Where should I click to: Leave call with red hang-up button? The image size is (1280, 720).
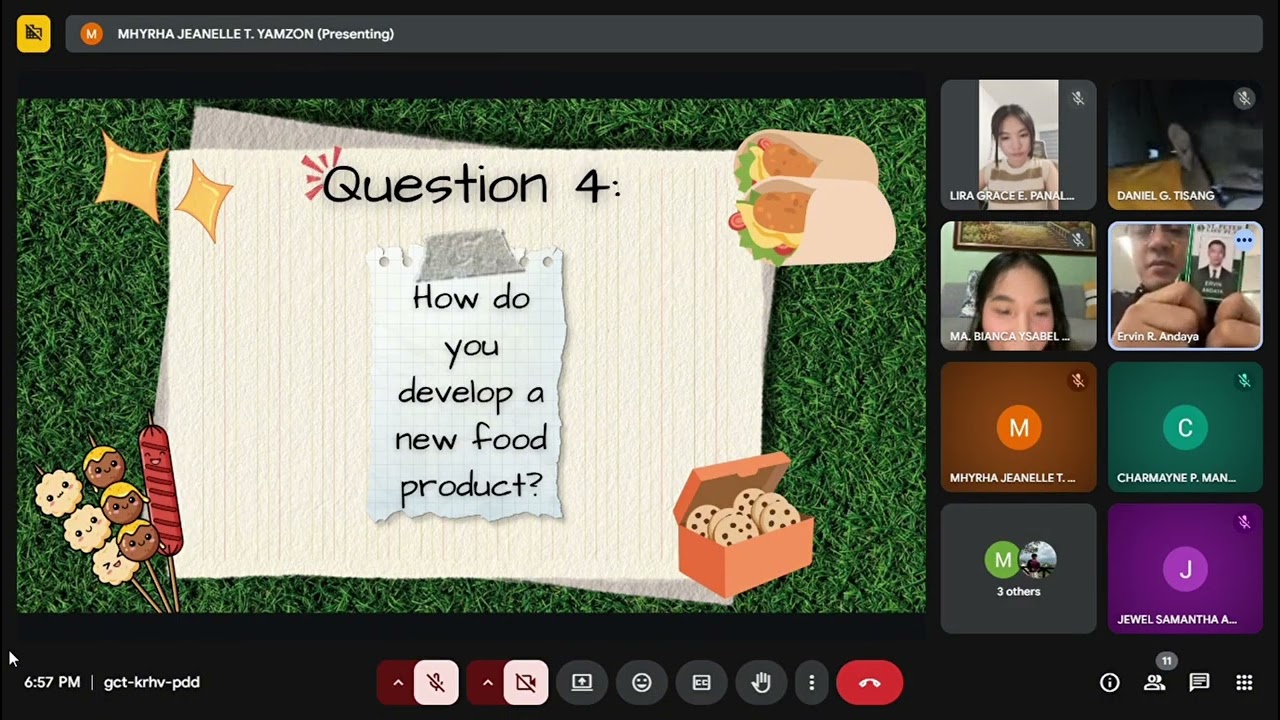click(x=869, y=682)
